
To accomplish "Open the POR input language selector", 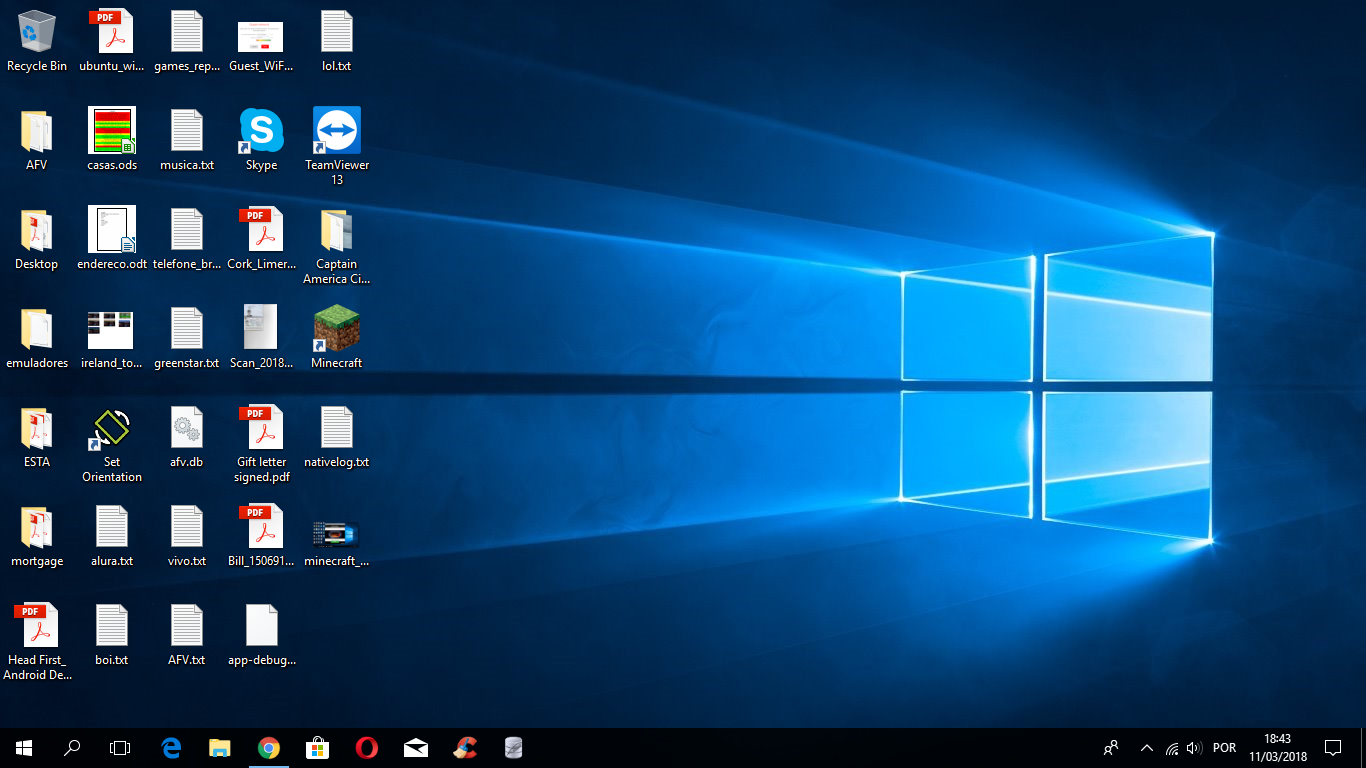I will pyautogui.click(x=1224, y=748).
